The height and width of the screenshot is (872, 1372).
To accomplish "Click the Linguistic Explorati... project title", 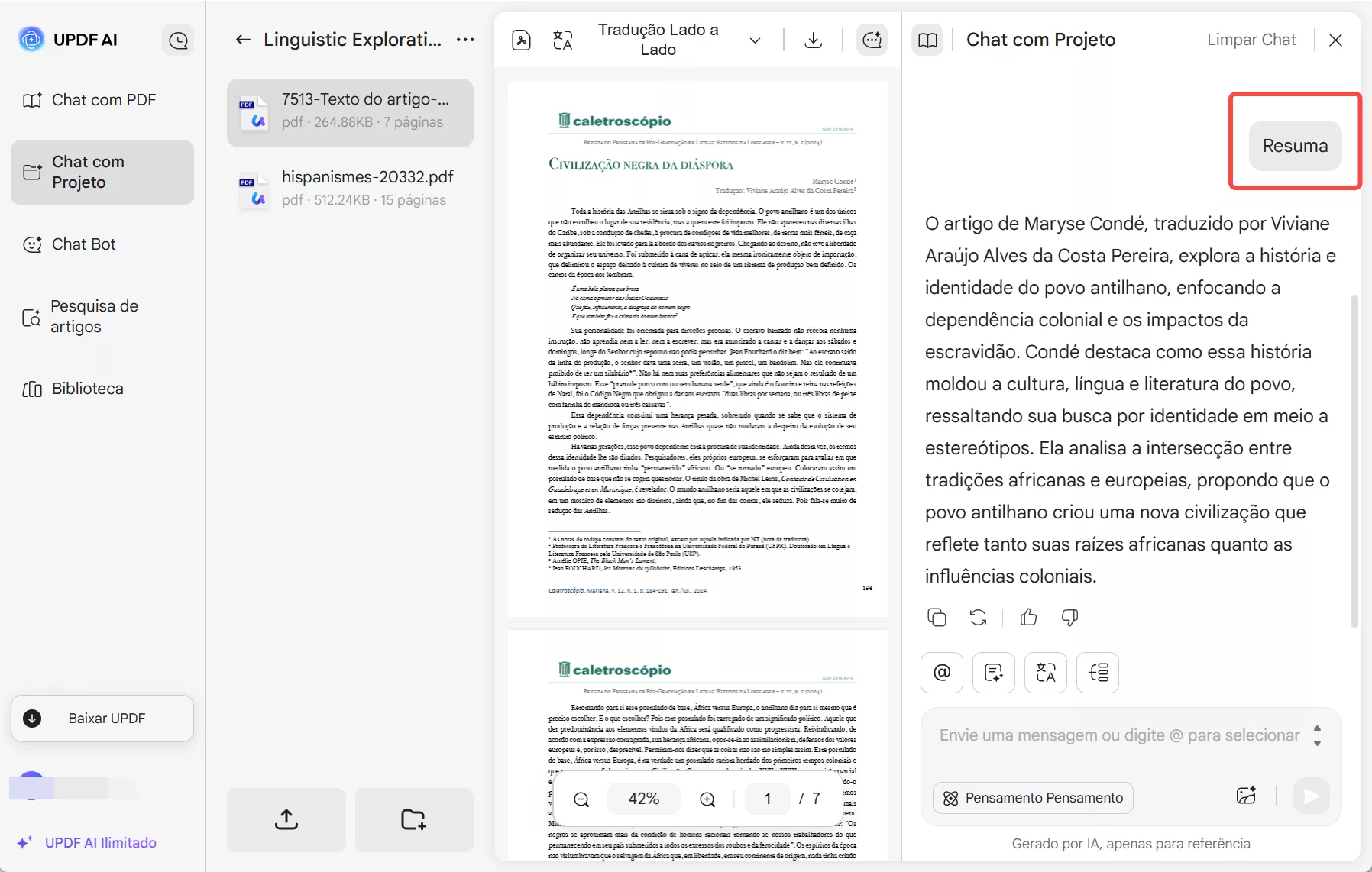I will pos(352,40).
